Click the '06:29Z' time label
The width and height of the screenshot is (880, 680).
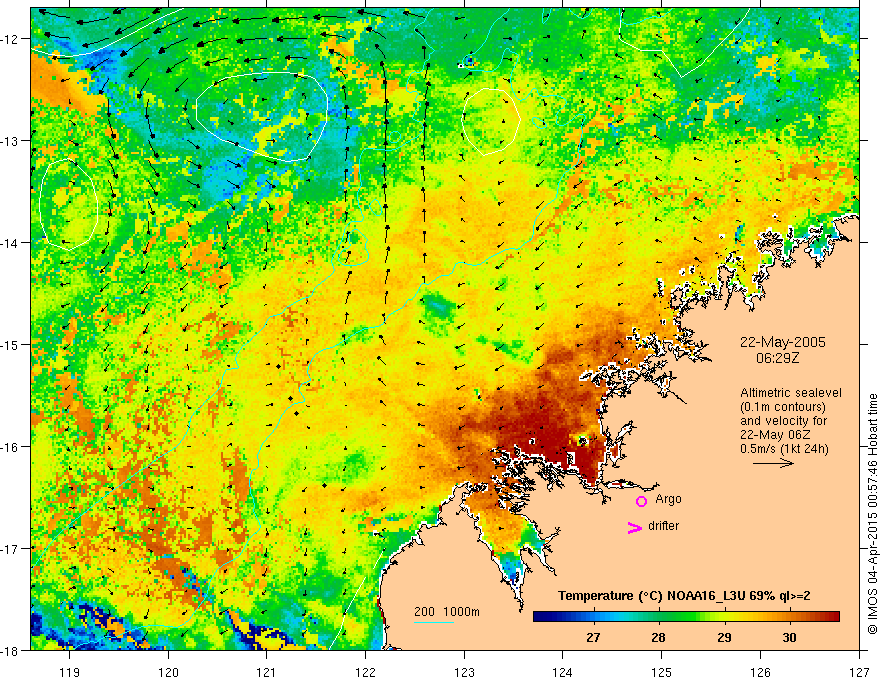[777, 358]
